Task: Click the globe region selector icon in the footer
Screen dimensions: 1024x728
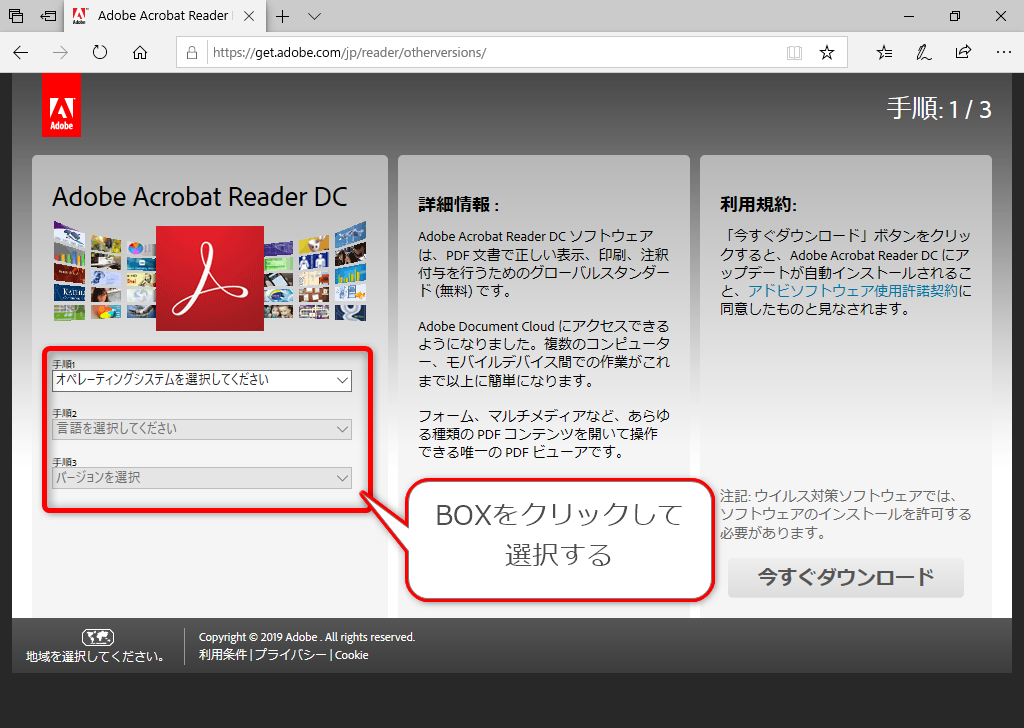Action: tap(97, 637)
